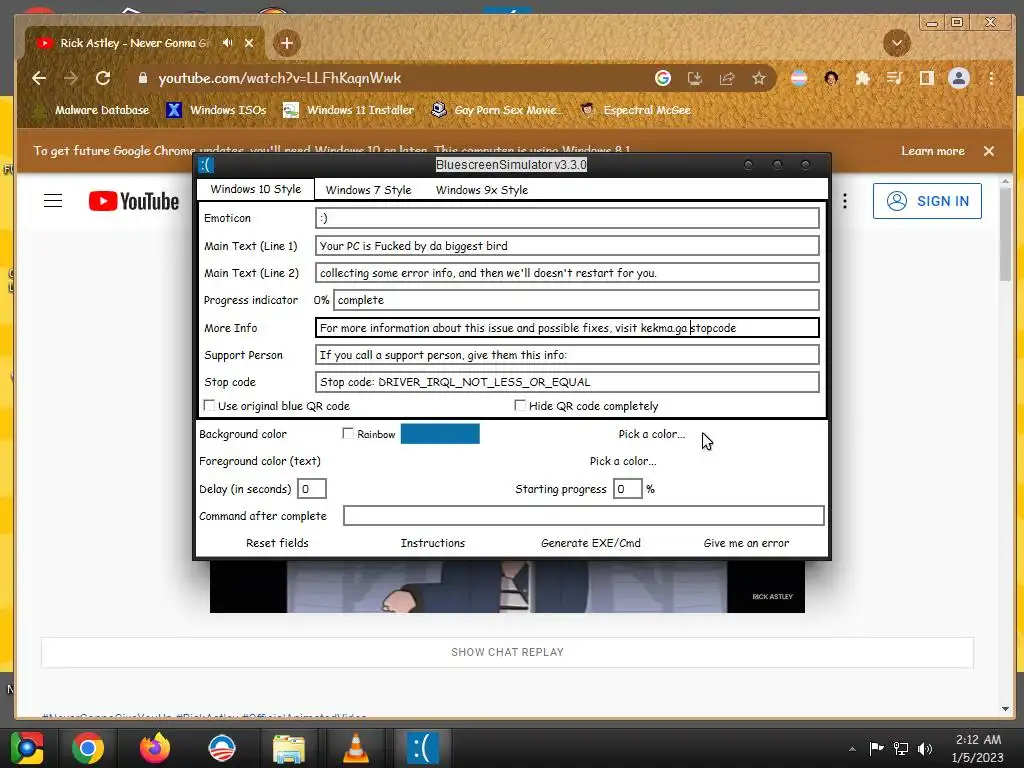Open Chrome's three-dot menu
This screenshot has width=1024, height=768.
(x=991, y=78)
